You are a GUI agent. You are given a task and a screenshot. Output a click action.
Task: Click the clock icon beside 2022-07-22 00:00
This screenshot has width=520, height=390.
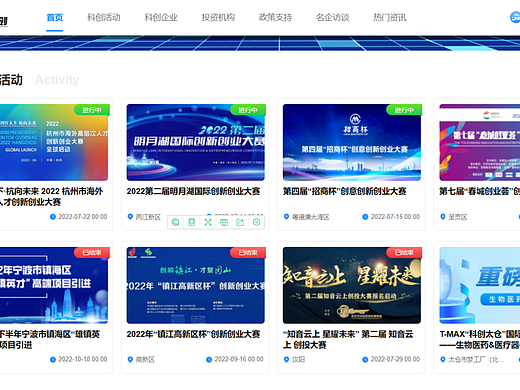pyautogui.click(x=53, y=217)
